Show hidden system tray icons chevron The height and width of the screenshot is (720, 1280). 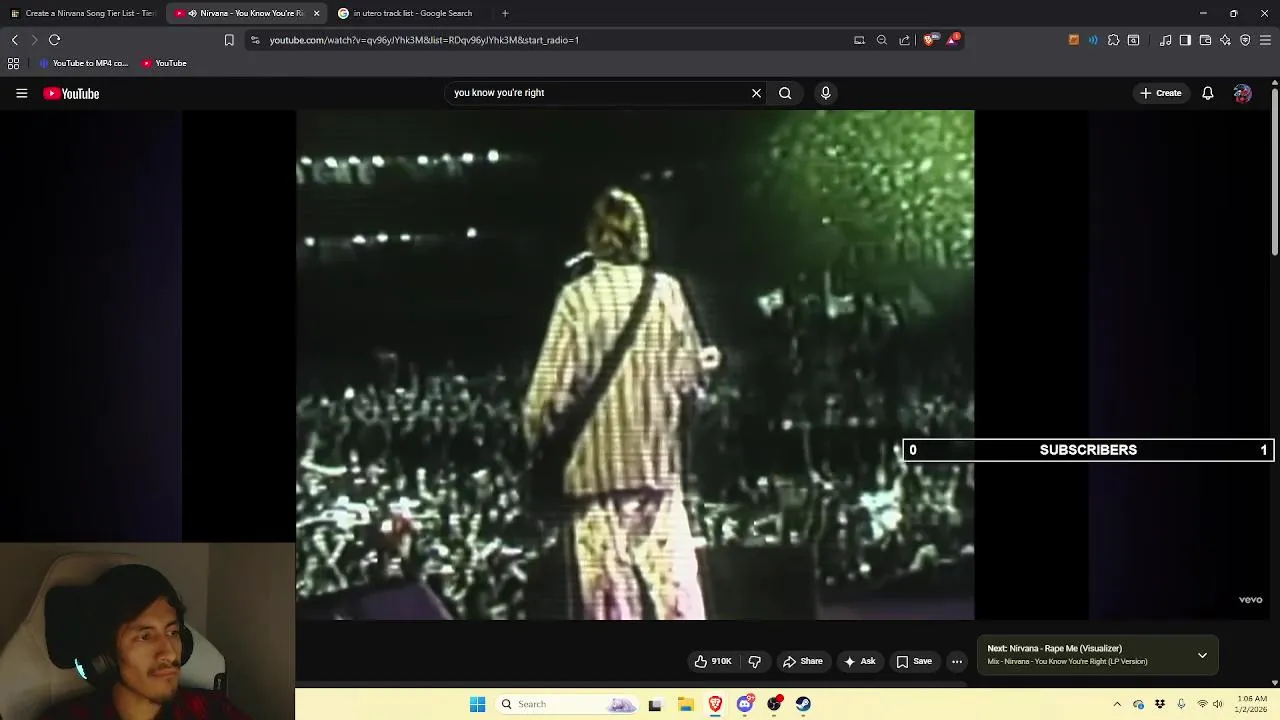(1117, 704)
